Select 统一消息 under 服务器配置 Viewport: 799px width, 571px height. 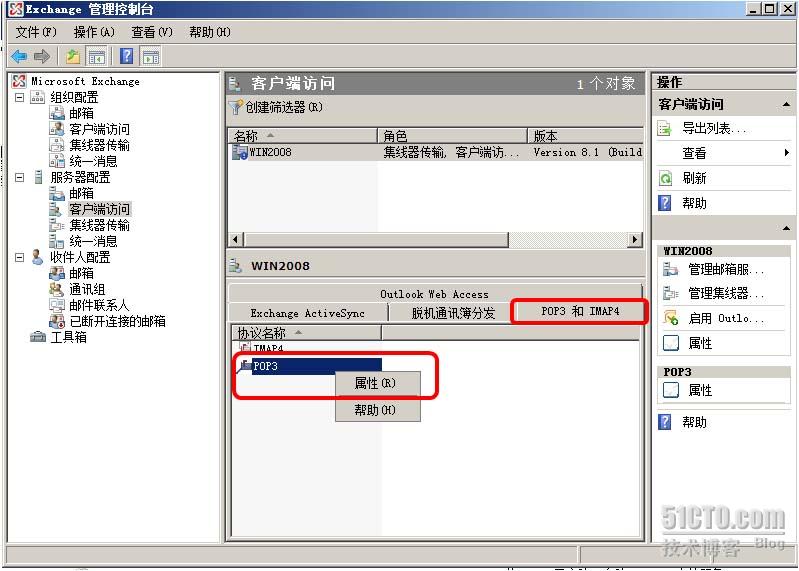coord(93,241)
